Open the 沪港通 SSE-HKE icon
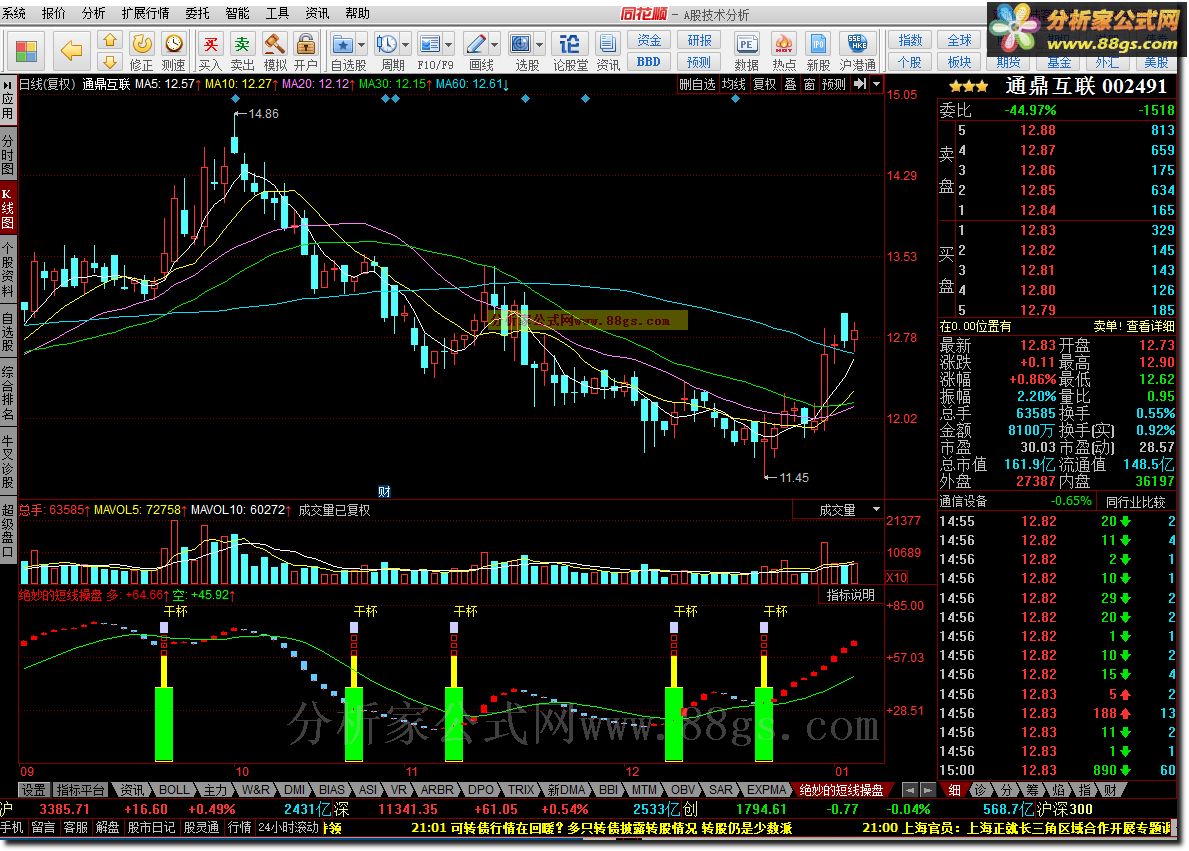This screenshot has height=851, width=1189. 858,52
